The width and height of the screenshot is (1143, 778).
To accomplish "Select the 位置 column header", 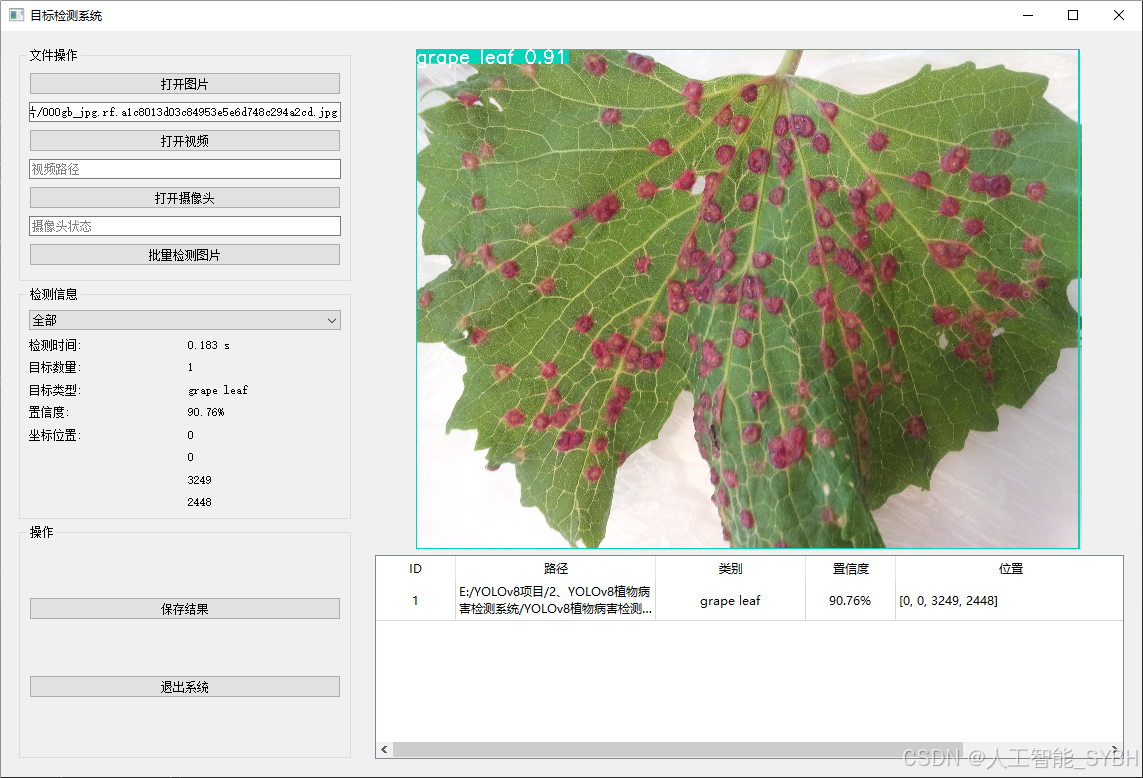I will tap(1010, 569).
